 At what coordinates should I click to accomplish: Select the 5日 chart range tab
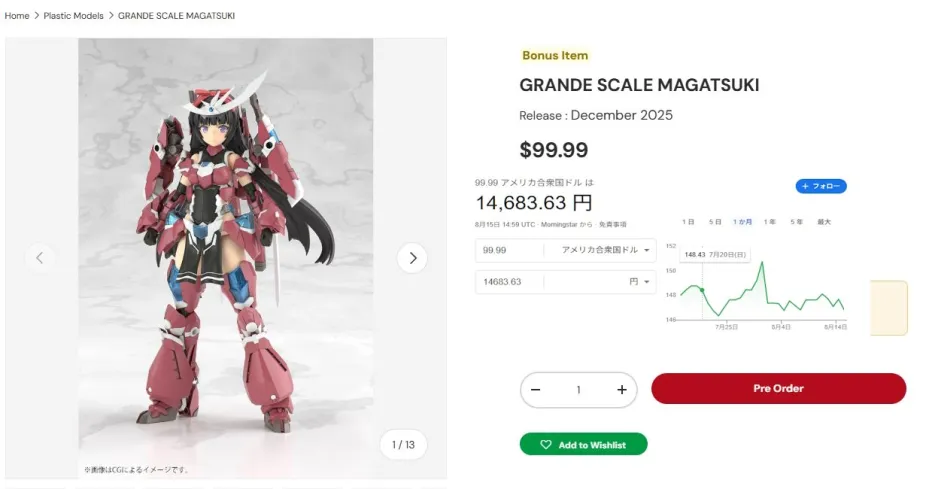[715, 222]
